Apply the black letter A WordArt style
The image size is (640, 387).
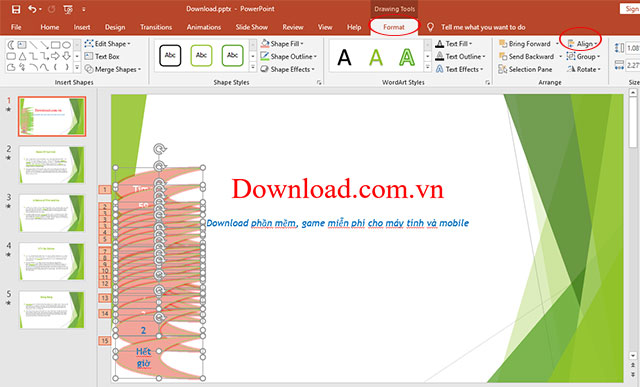(x=344, y=57)
